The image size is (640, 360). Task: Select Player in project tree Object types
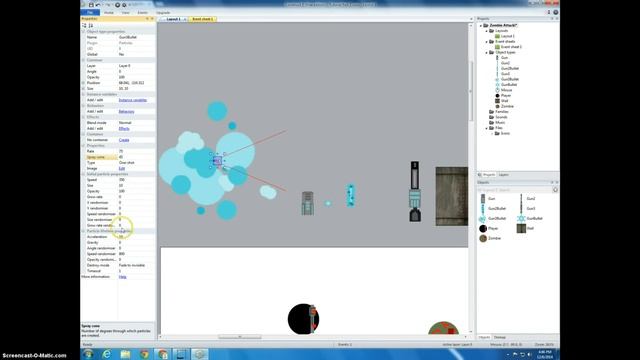pos(503,96)
